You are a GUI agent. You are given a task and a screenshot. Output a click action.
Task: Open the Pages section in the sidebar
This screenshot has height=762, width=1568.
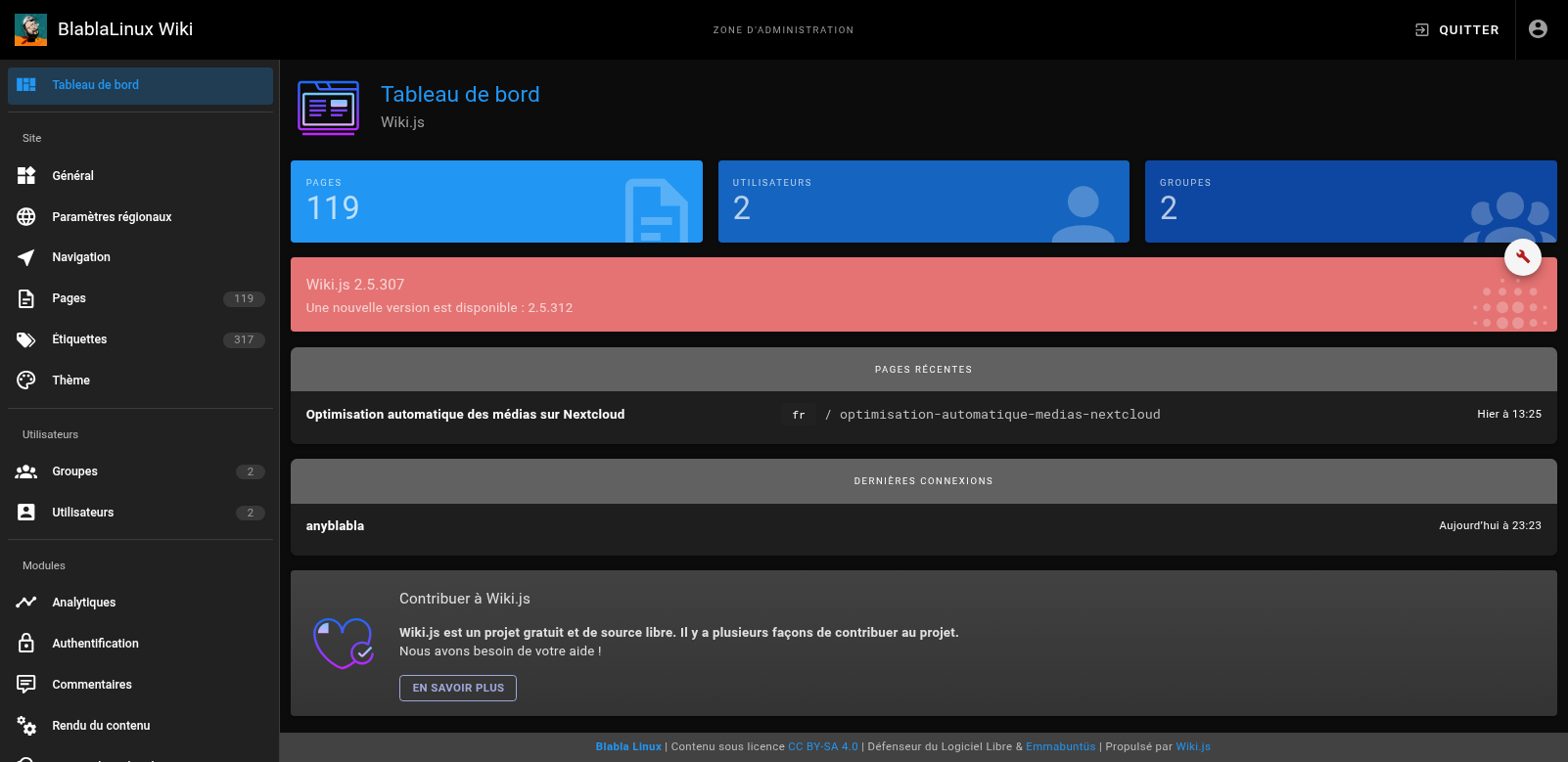pyautogui.click(x=69, y=298)
